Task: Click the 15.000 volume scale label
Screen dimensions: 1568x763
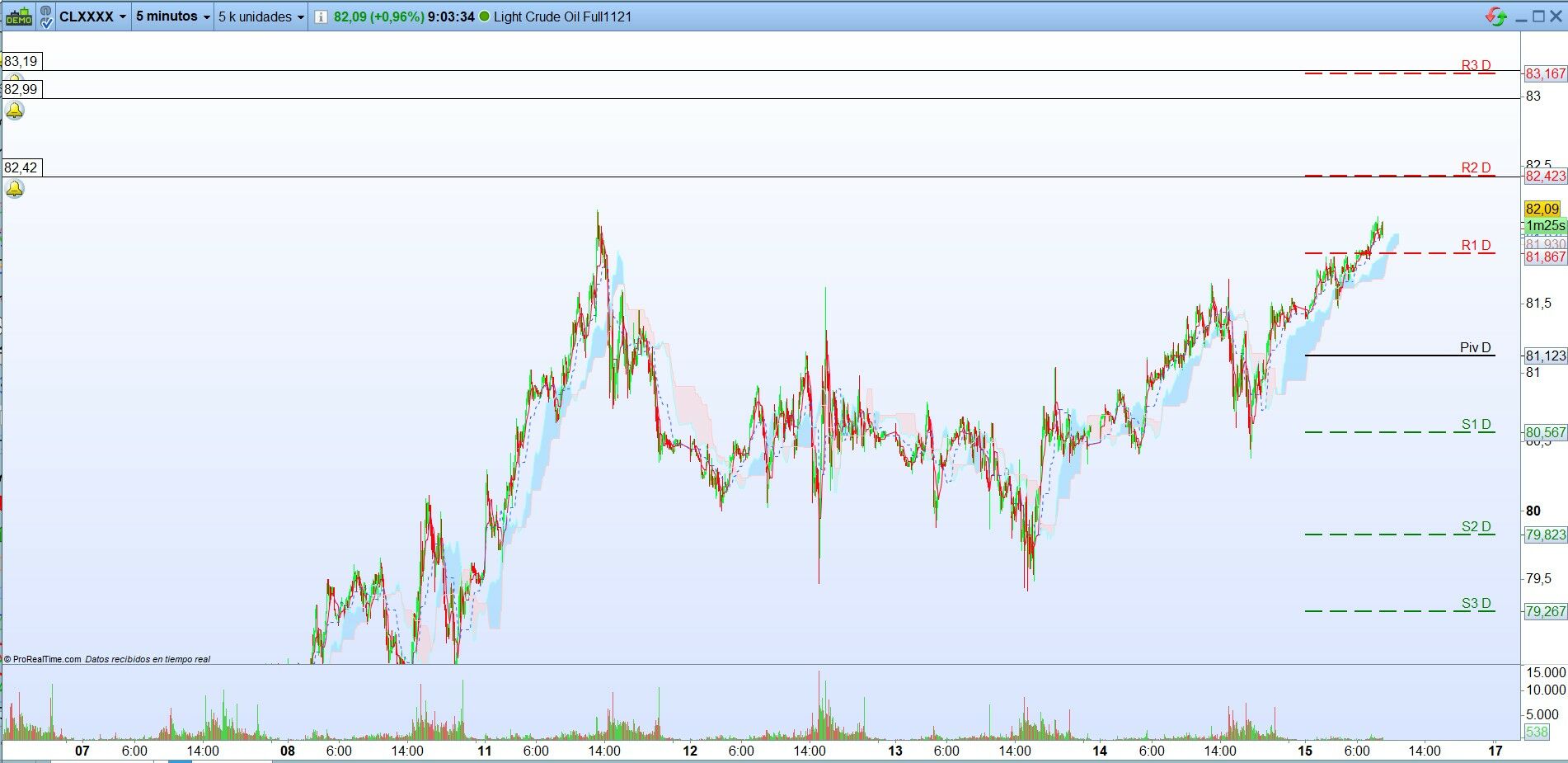Action: coord(1544,673)
